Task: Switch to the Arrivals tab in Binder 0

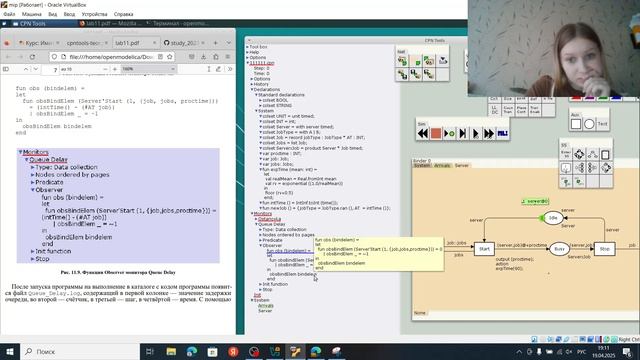Action: (442, 165)
